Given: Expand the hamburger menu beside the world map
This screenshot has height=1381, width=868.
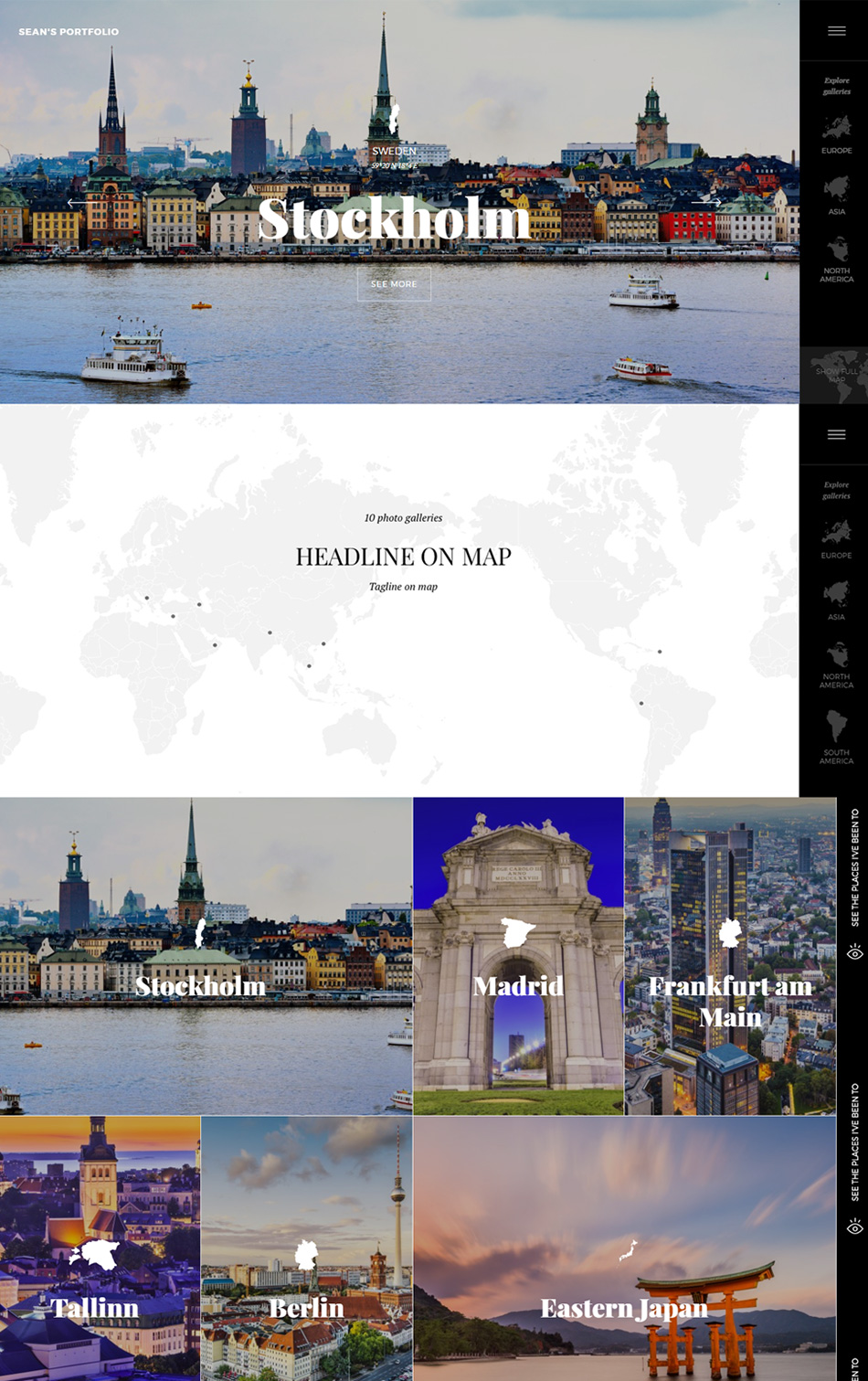Looking at the screenshot, I should 836,435.
